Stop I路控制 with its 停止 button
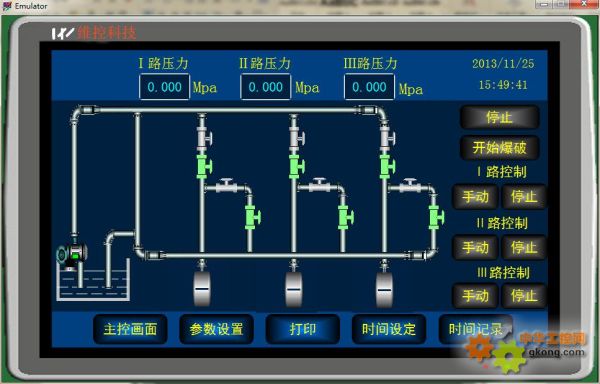This screenshot has width=600, height=384. [524, 197]
